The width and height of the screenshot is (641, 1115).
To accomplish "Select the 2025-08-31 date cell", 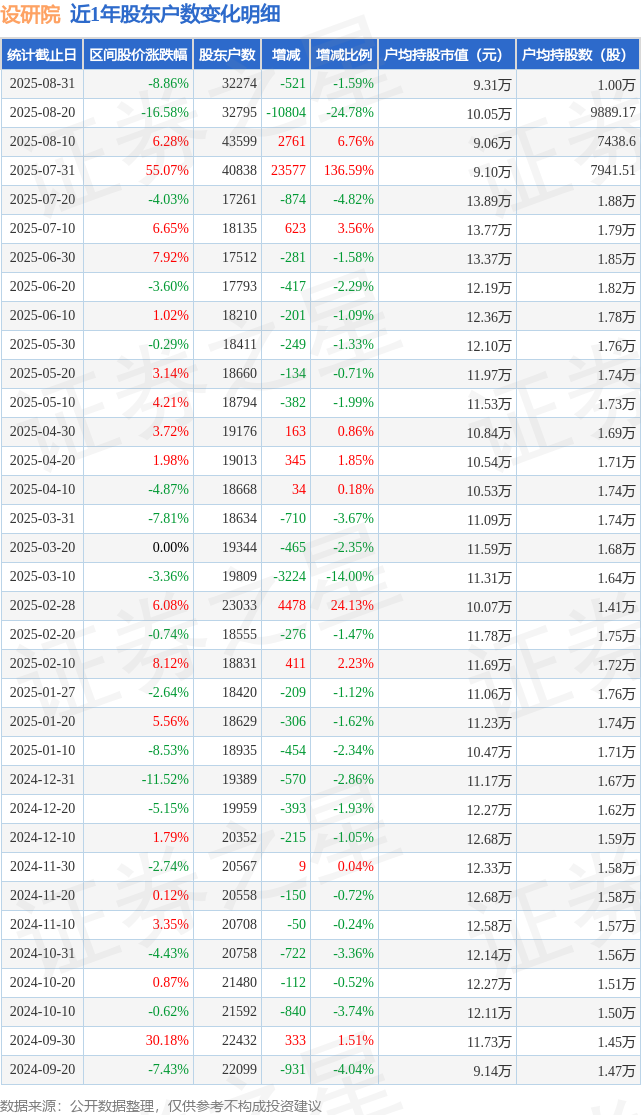I will [42, 84].
